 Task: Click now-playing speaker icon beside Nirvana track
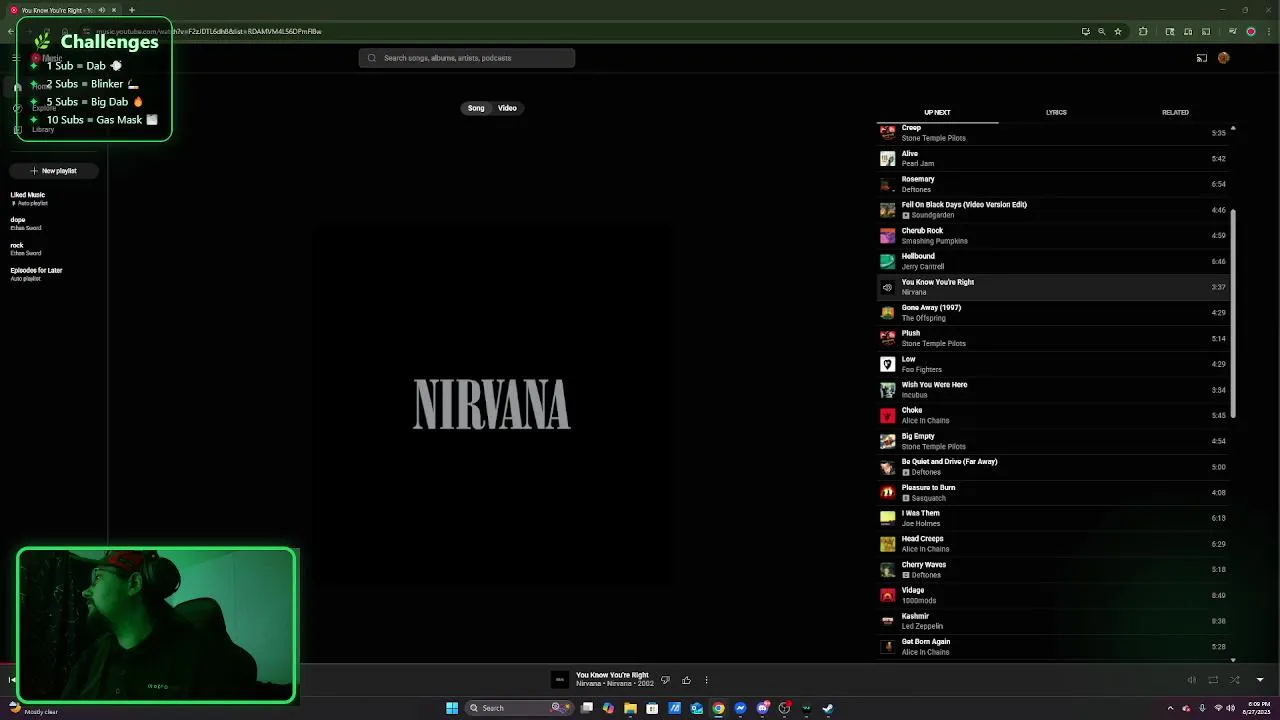(x=887, y=287)
